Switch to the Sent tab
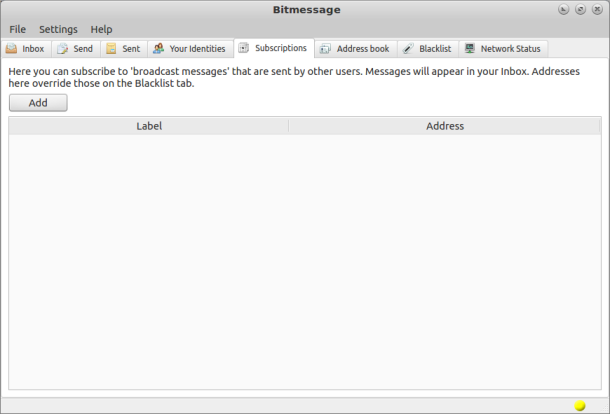 pos(124,49)
